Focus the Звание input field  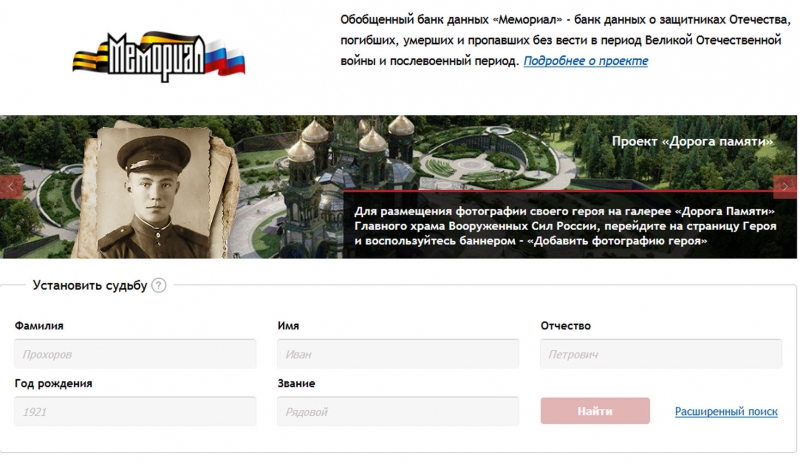[398, 411]
